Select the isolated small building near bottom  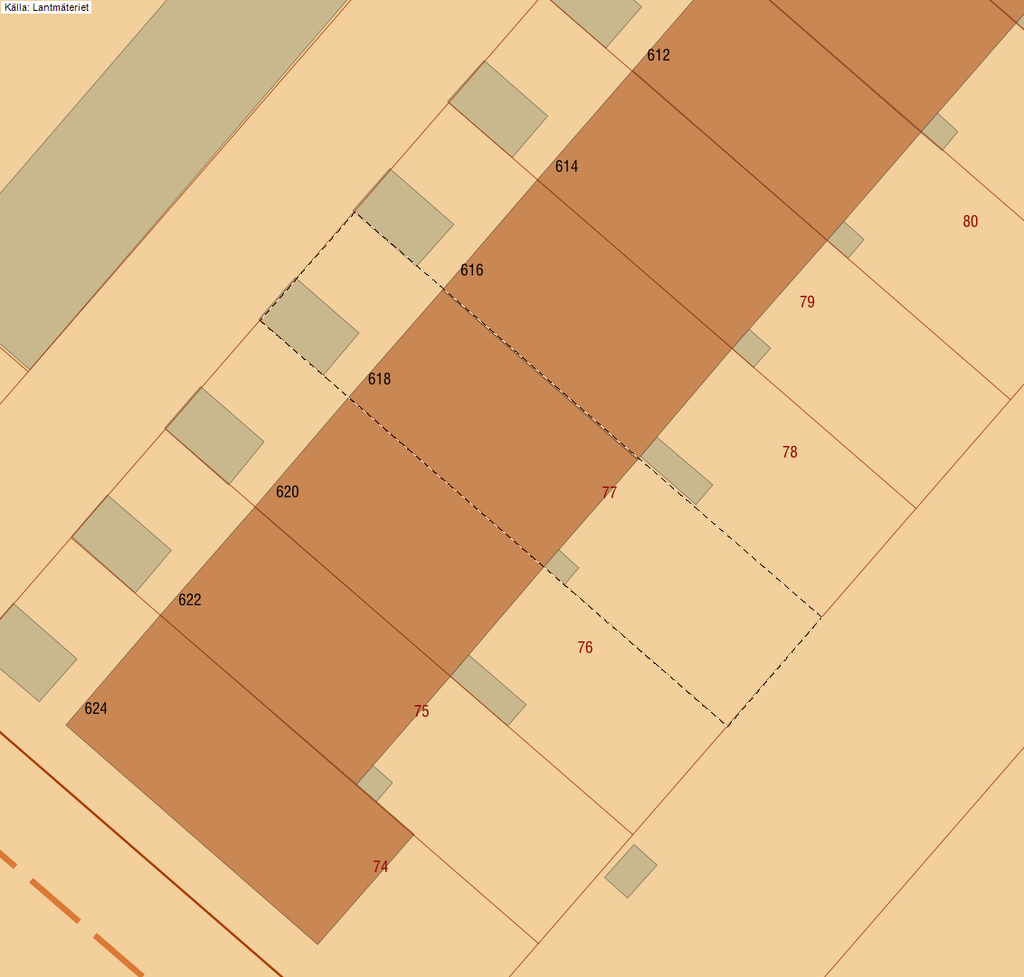coord(630,871)
